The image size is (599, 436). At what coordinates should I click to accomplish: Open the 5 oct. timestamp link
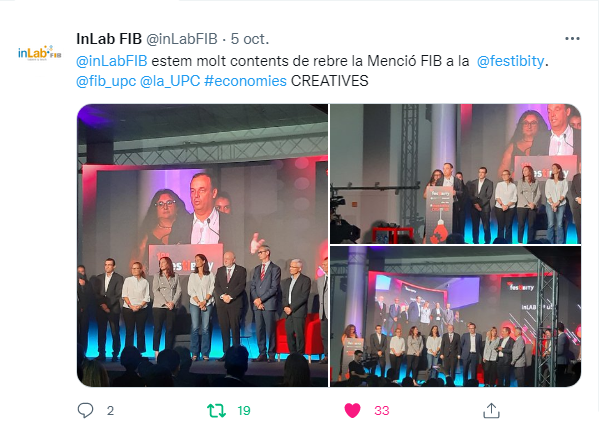pos(250,39)
